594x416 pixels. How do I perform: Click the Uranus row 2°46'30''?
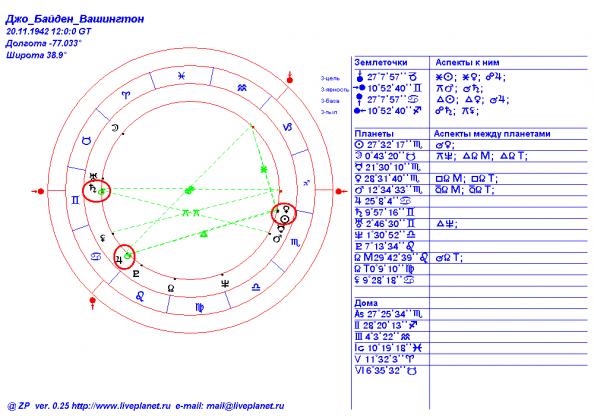tap(470, 224)
